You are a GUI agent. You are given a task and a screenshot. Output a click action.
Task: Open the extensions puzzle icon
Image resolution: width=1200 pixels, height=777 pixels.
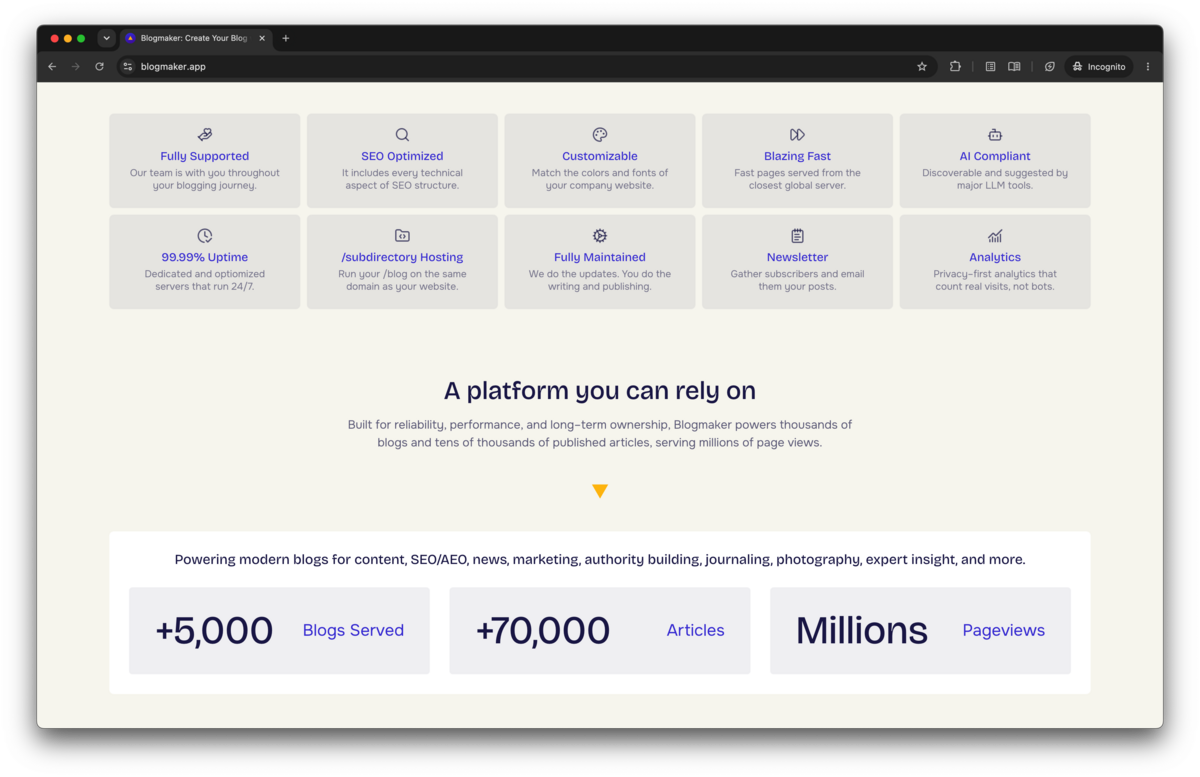(955, 67)
